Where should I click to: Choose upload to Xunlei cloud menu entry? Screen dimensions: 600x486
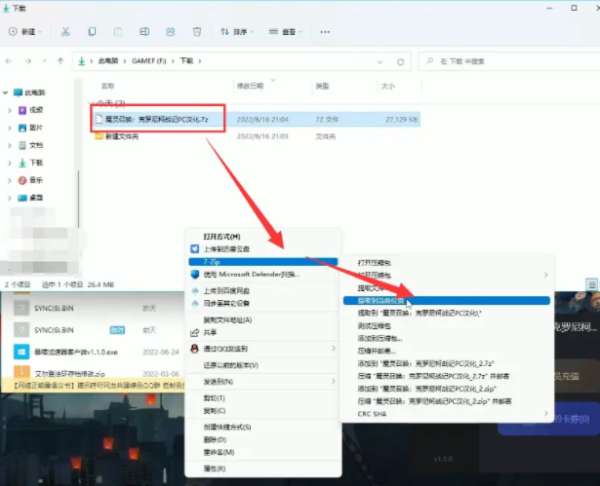coord(227,249)
